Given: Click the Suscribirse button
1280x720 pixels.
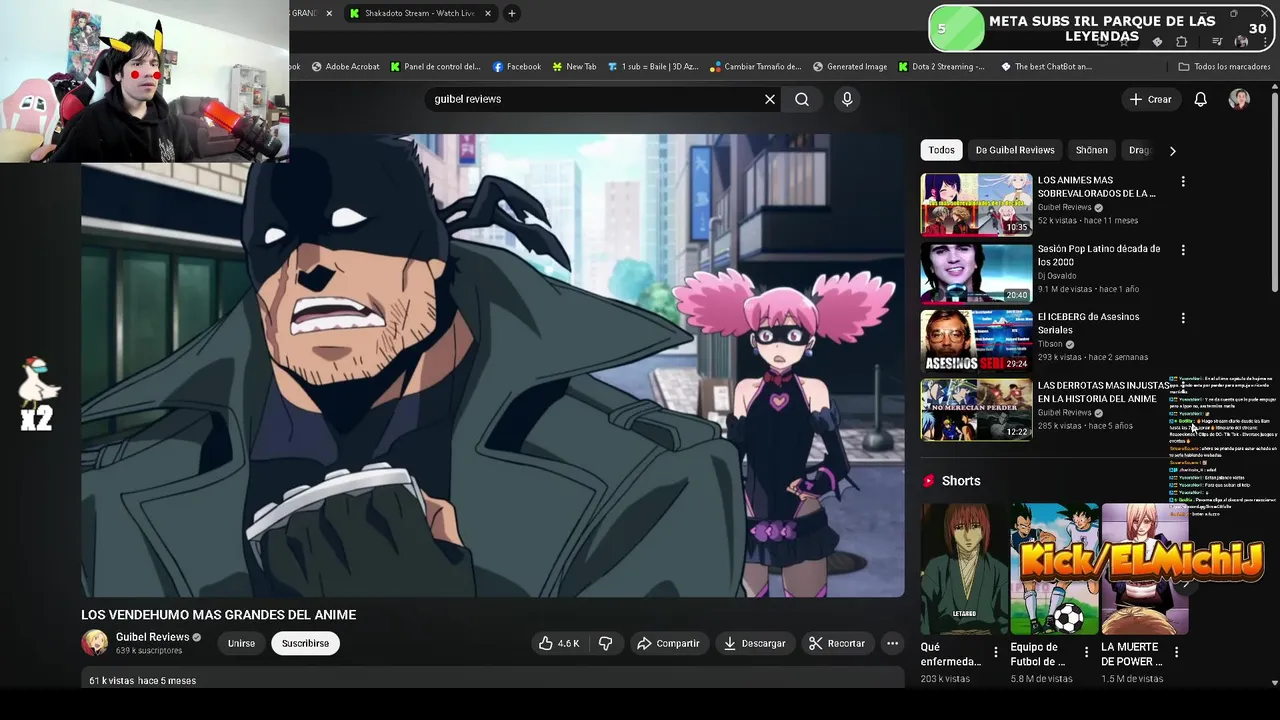Looking at the screenshot, I should click(305, 643).
